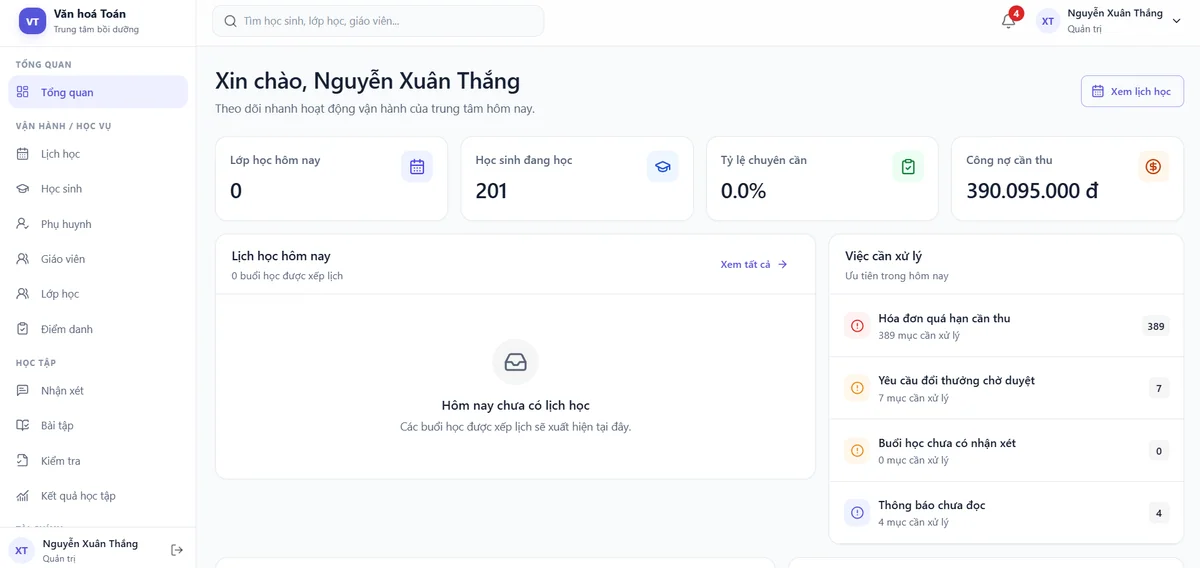
Task: Click the sidebar footer name Nguyễn Xuân Thắng
Action: (90, 544)
